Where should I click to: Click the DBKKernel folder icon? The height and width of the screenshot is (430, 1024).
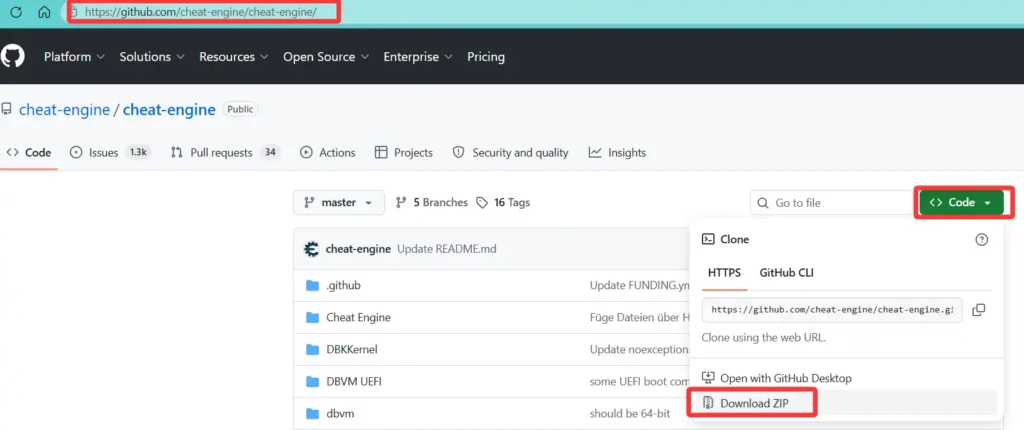312,350
